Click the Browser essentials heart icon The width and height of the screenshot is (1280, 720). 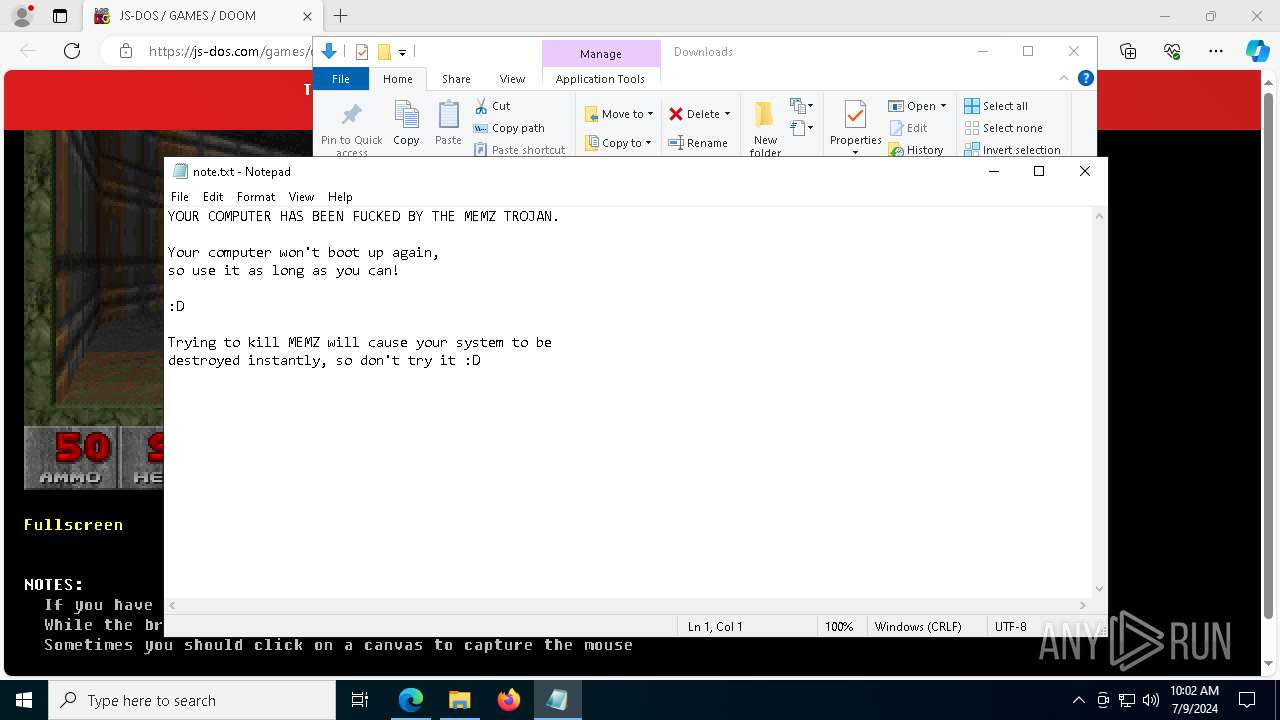pyautogui.click(x=1172, y=51)
